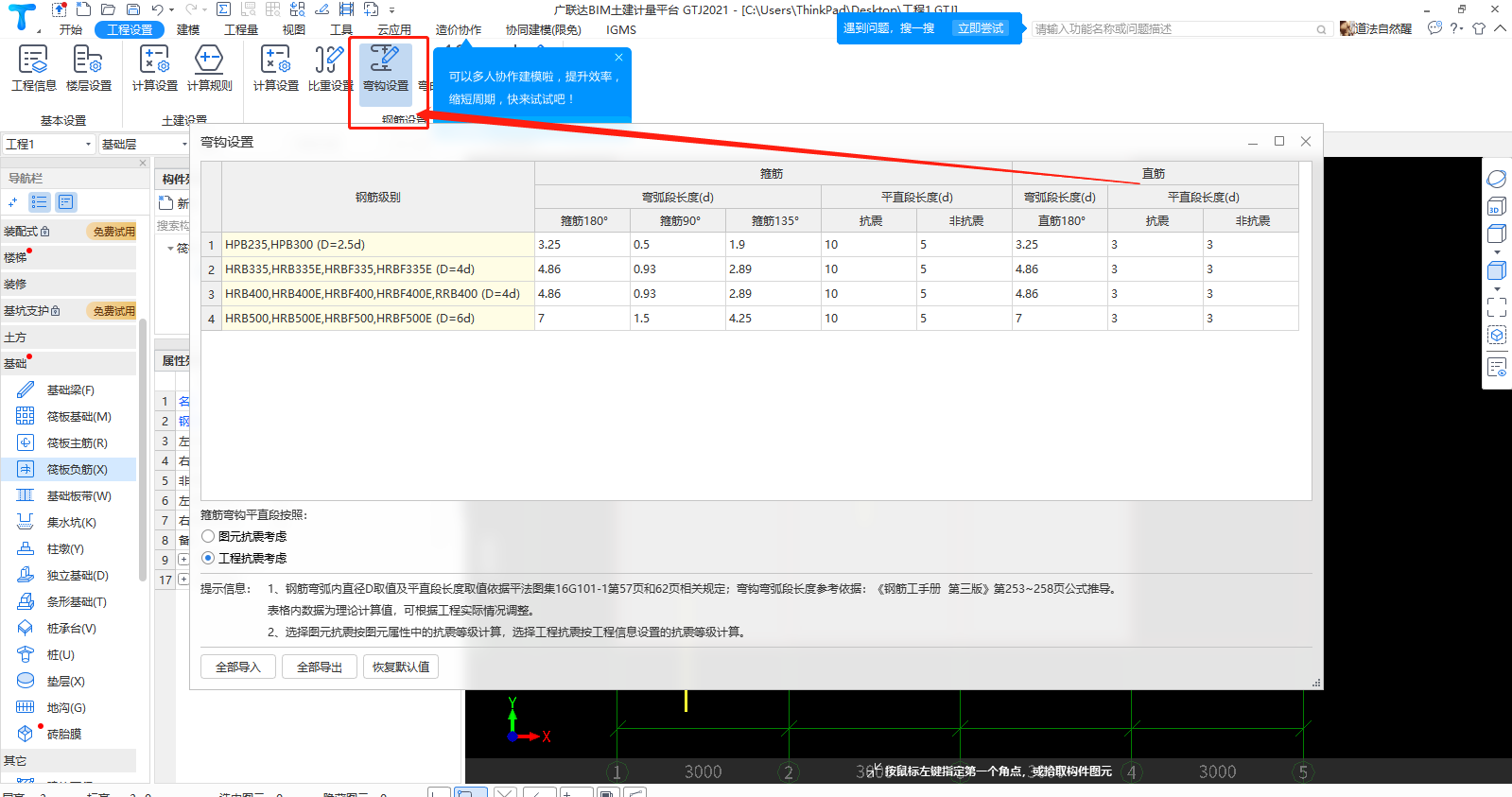Click the new file icon in quick toolbar

(84, 9)
